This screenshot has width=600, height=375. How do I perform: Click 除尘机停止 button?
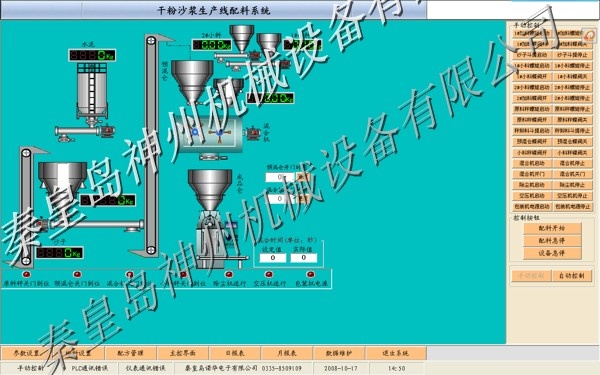572,185
